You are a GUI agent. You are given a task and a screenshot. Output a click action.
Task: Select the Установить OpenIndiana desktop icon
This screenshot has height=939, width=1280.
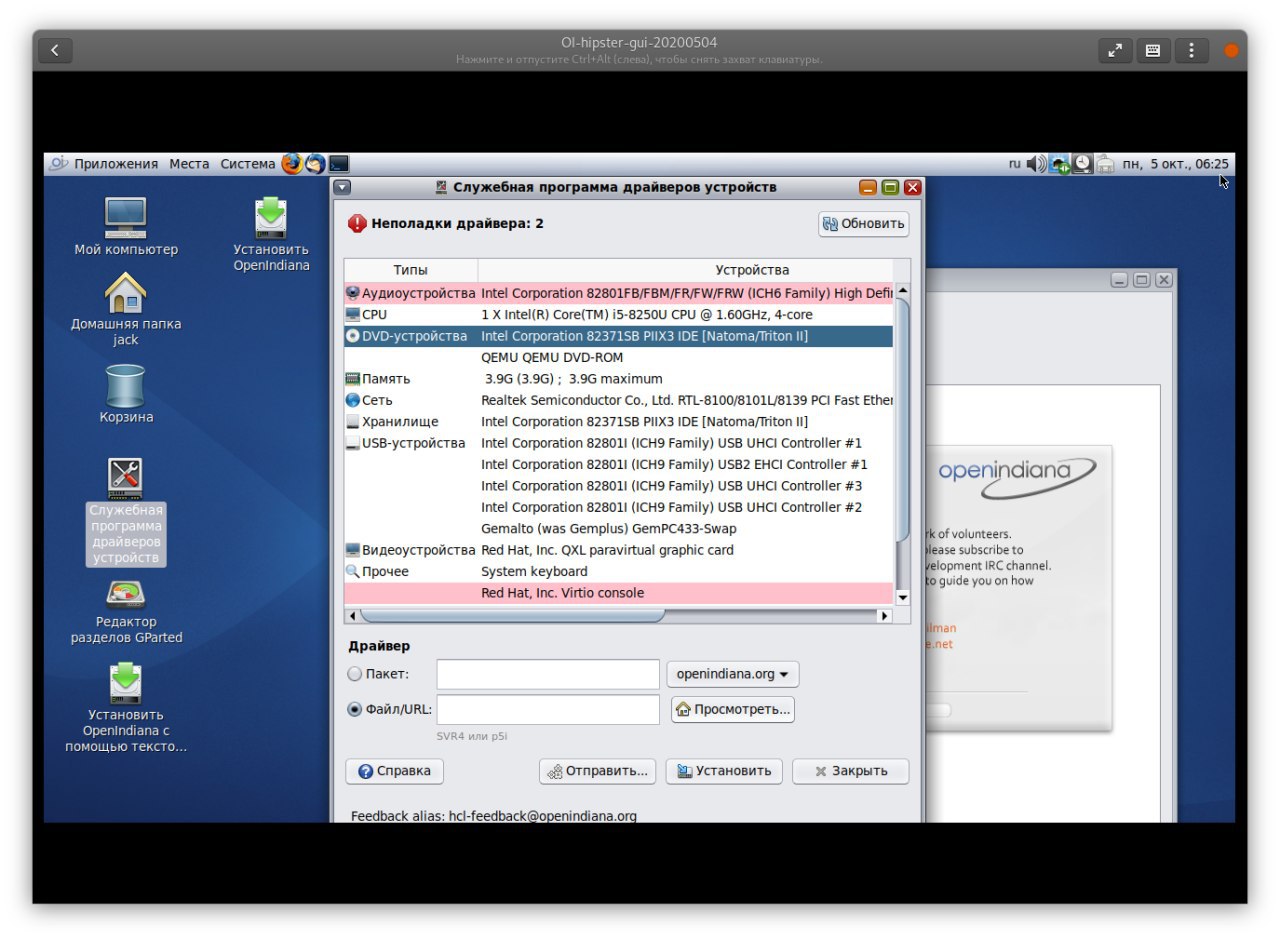tap(271, 235)
